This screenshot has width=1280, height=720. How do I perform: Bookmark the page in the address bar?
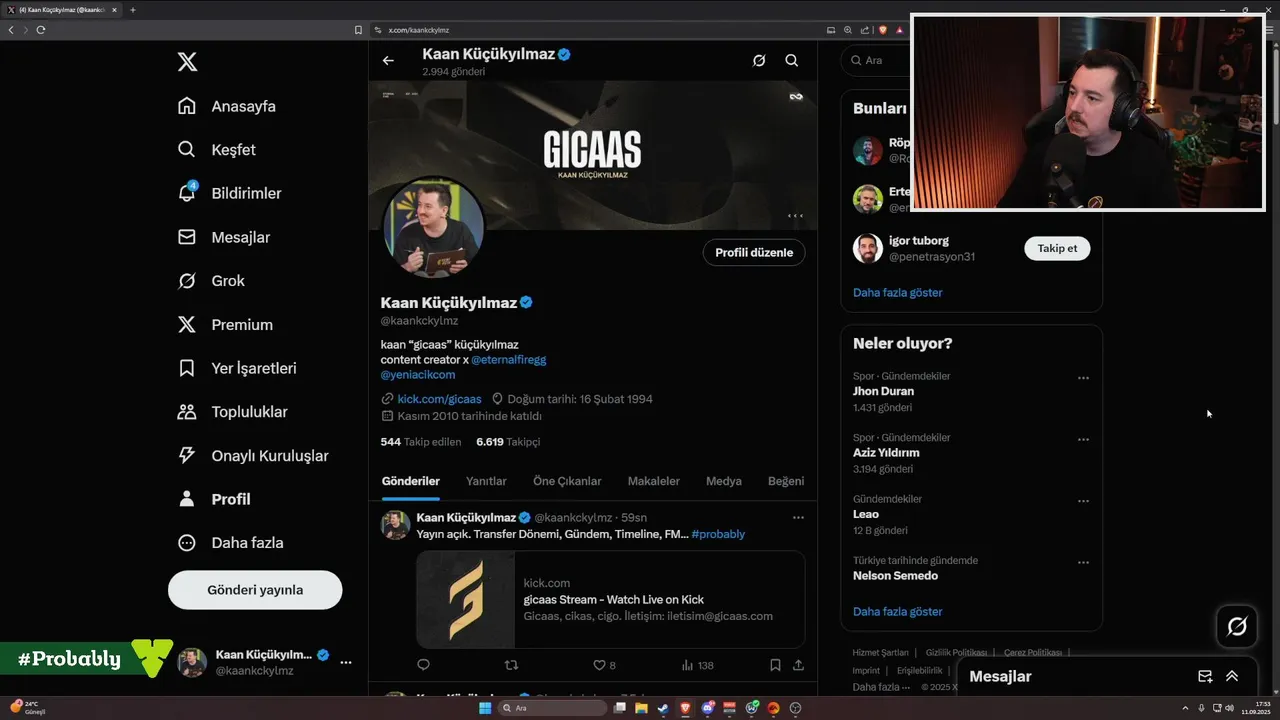[x=359, y=30]
